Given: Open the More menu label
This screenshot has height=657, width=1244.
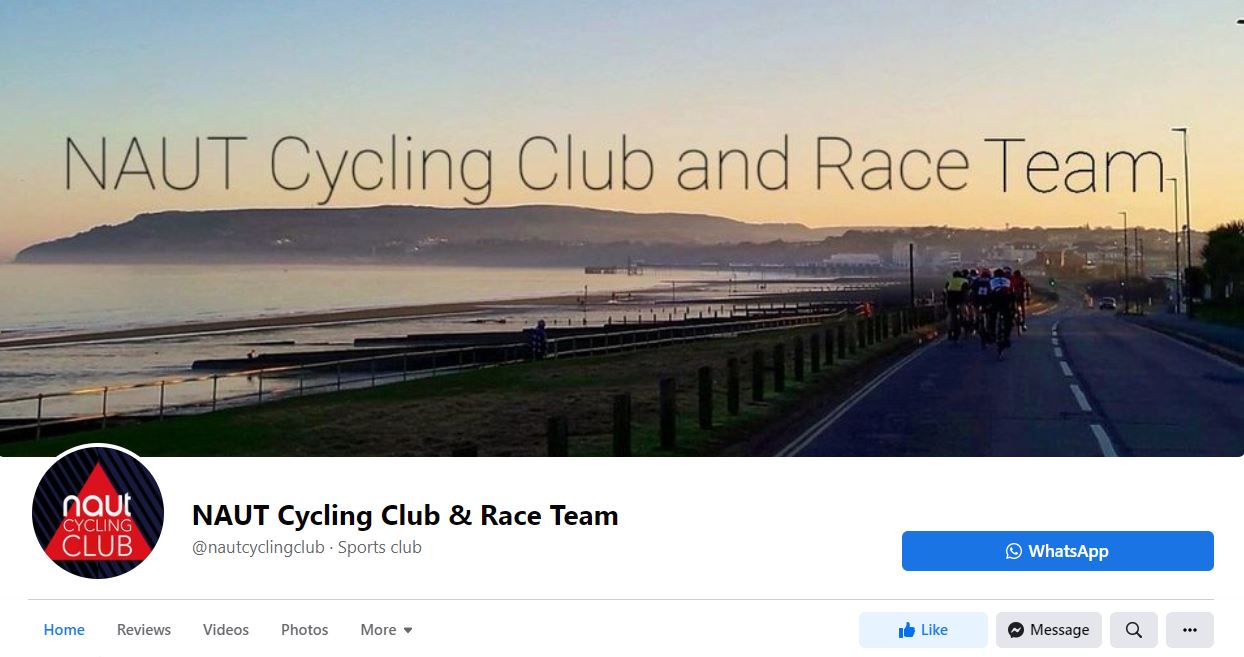Looking at the screenshot, I should point(378,630).
